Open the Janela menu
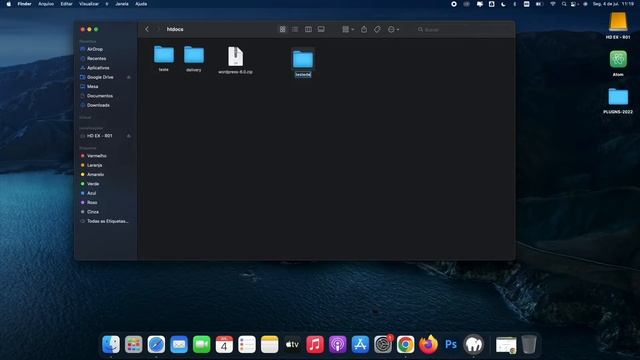Viewport: 640px width, 360px height. 122,4
